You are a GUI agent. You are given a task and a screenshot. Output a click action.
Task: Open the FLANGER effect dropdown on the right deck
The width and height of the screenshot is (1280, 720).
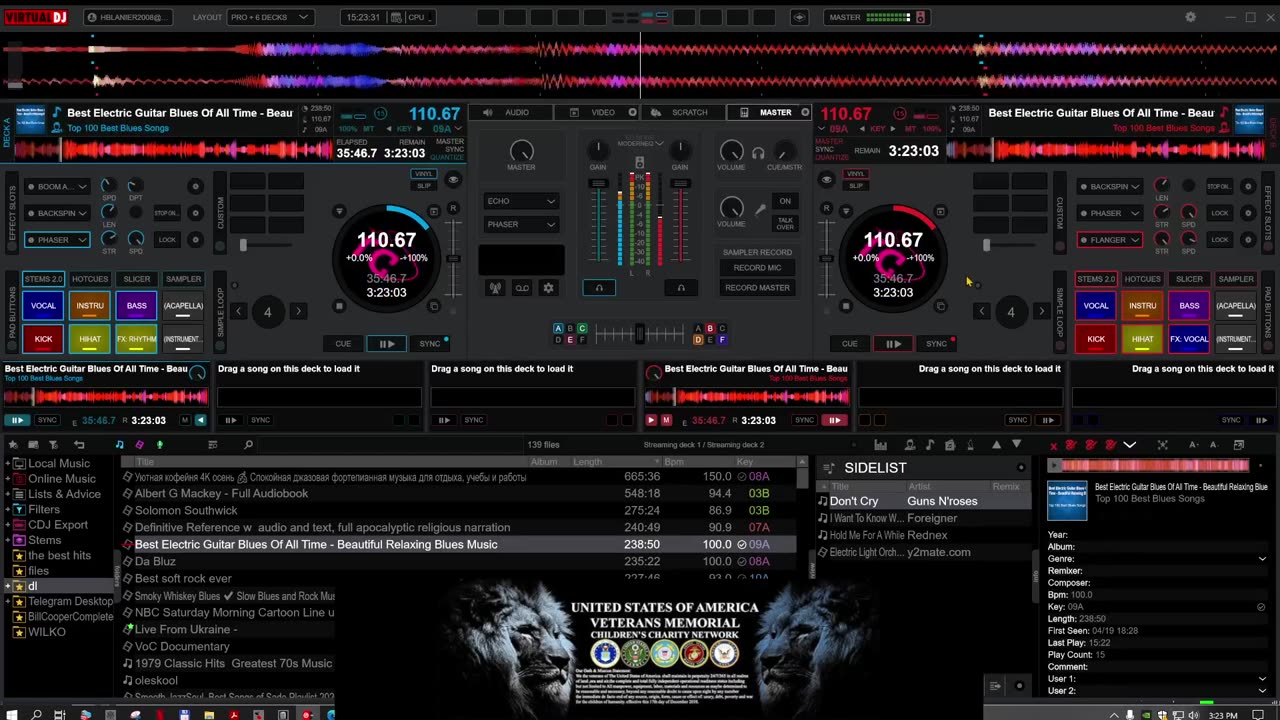point(1110,240)
